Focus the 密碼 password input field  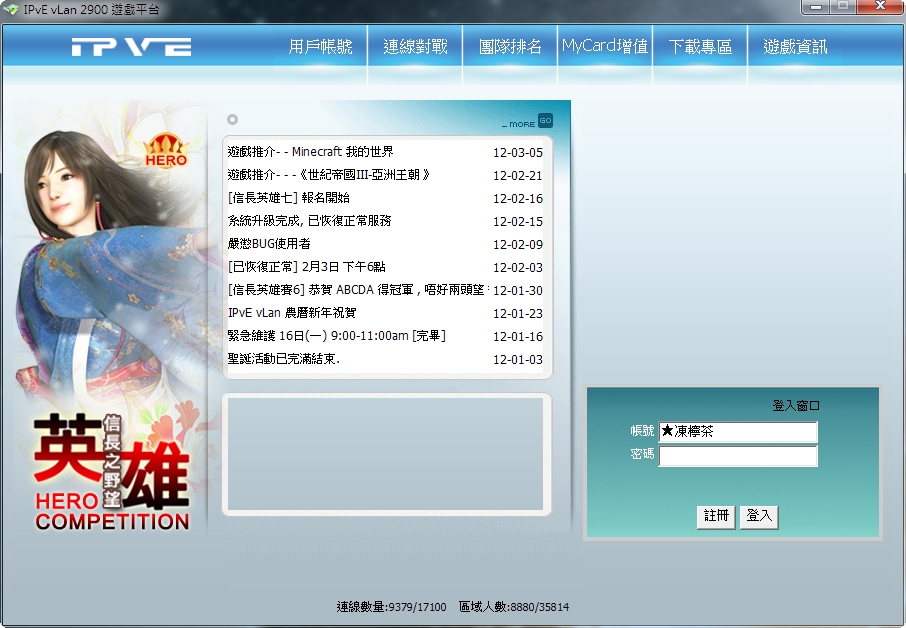point(738,456)
